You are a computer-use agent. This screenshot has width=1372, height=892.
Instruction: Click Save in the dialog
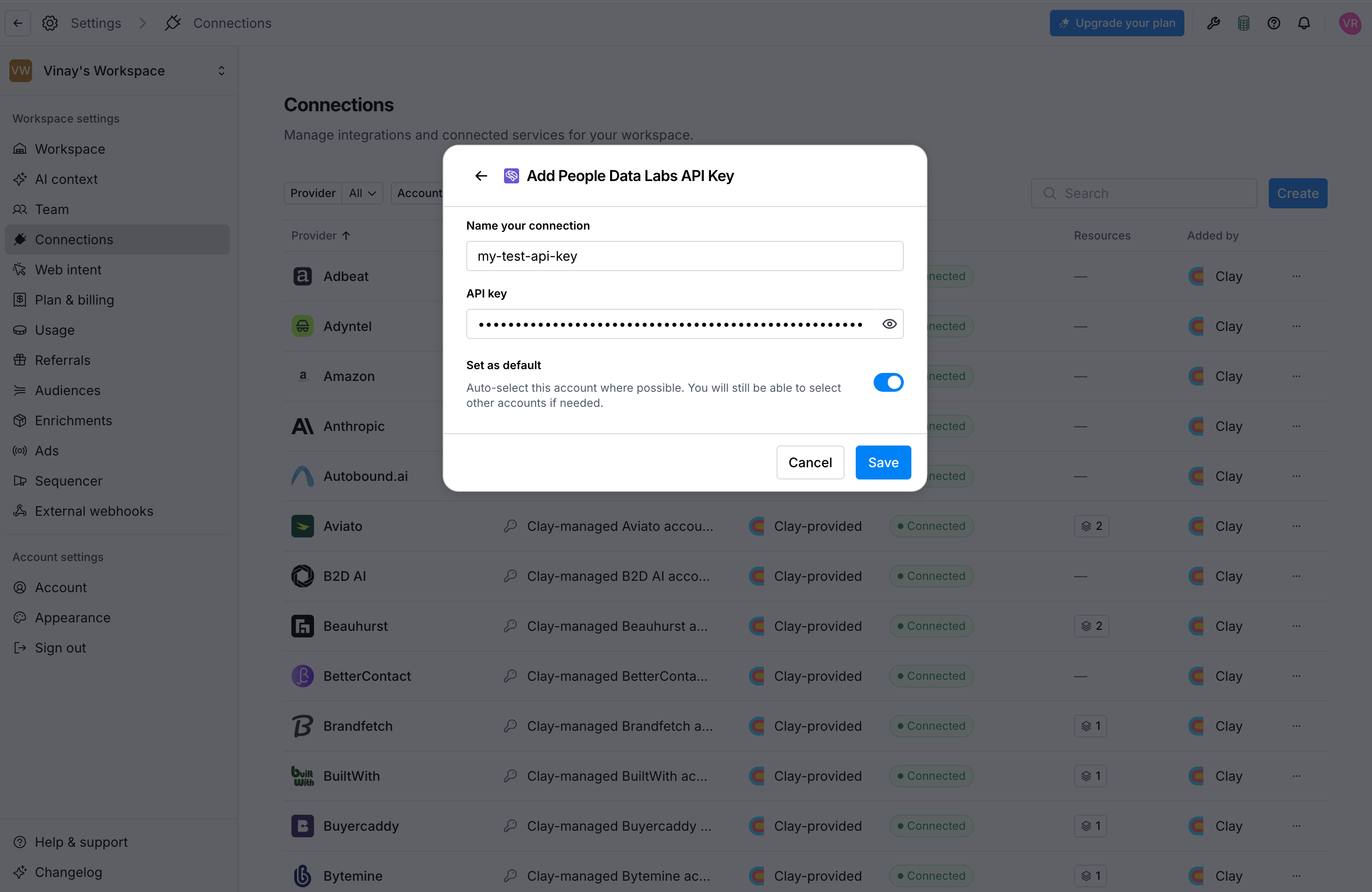(883, 463)
